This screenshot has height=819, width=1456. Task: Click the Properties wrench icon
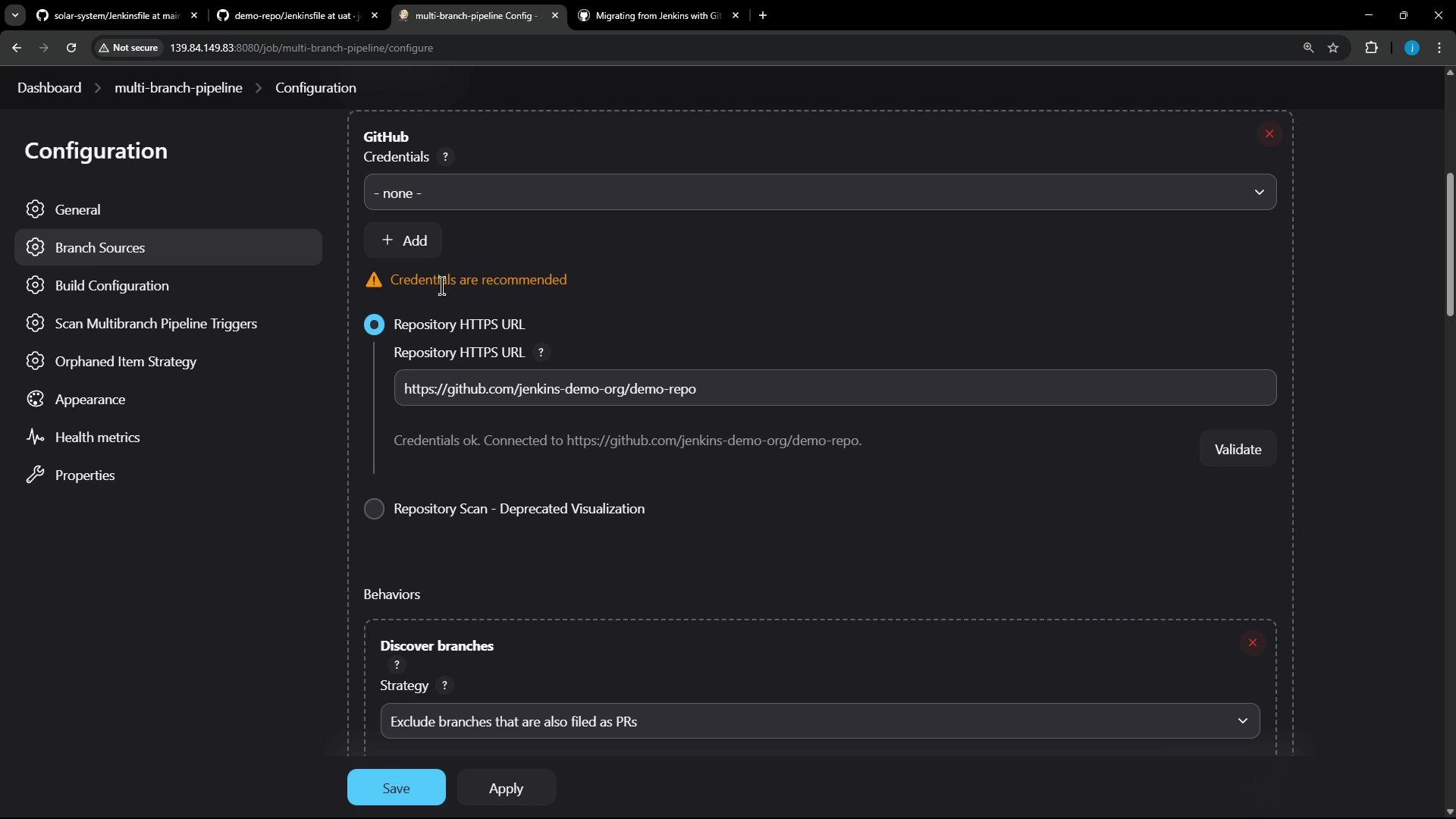pyautogui.click(x=35, y=475)
